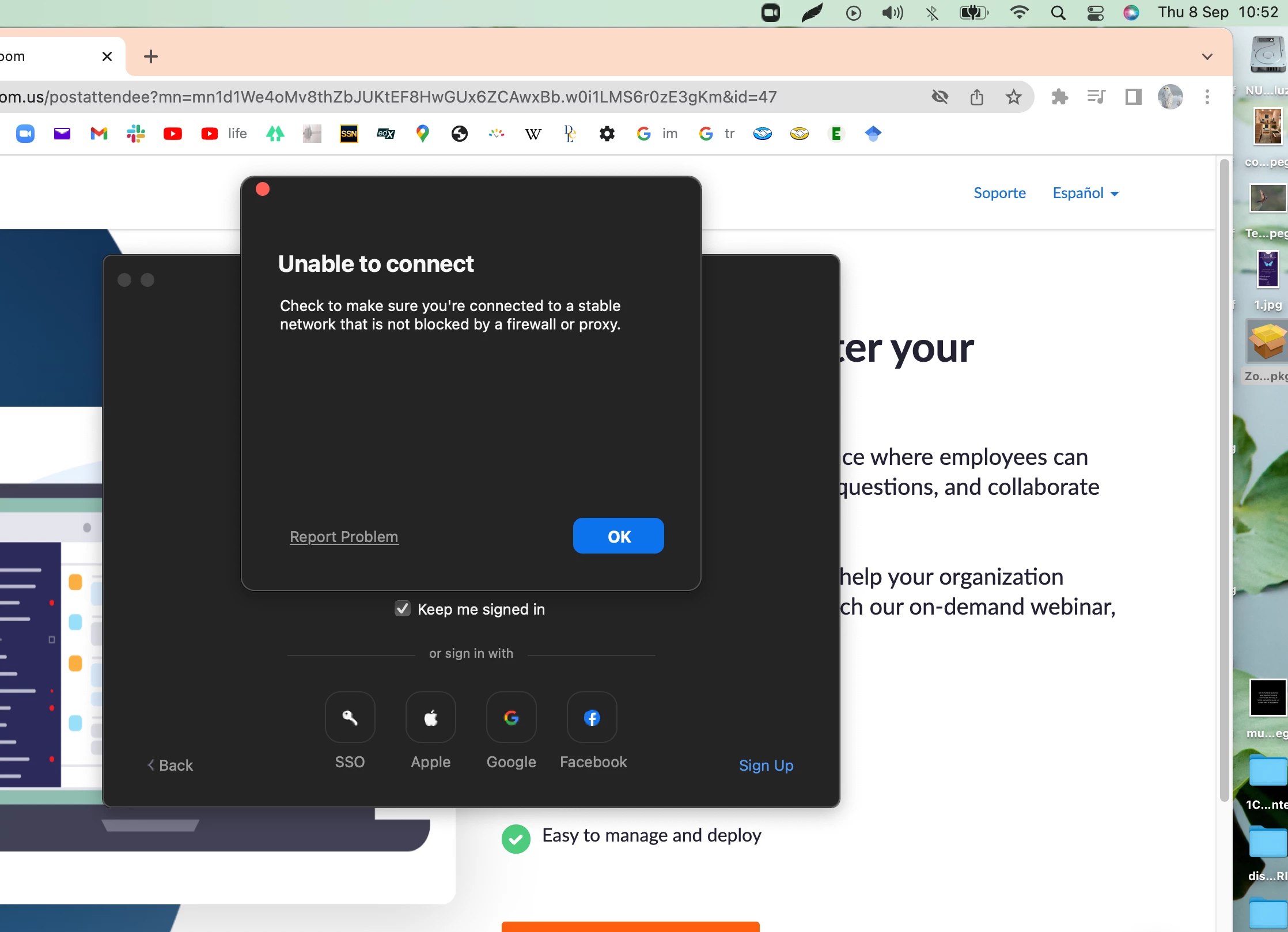Open Chrome three-dot menu
Image resolution: width=1288 pixels, height=932 pixels.
click(x=1207, y=97)
